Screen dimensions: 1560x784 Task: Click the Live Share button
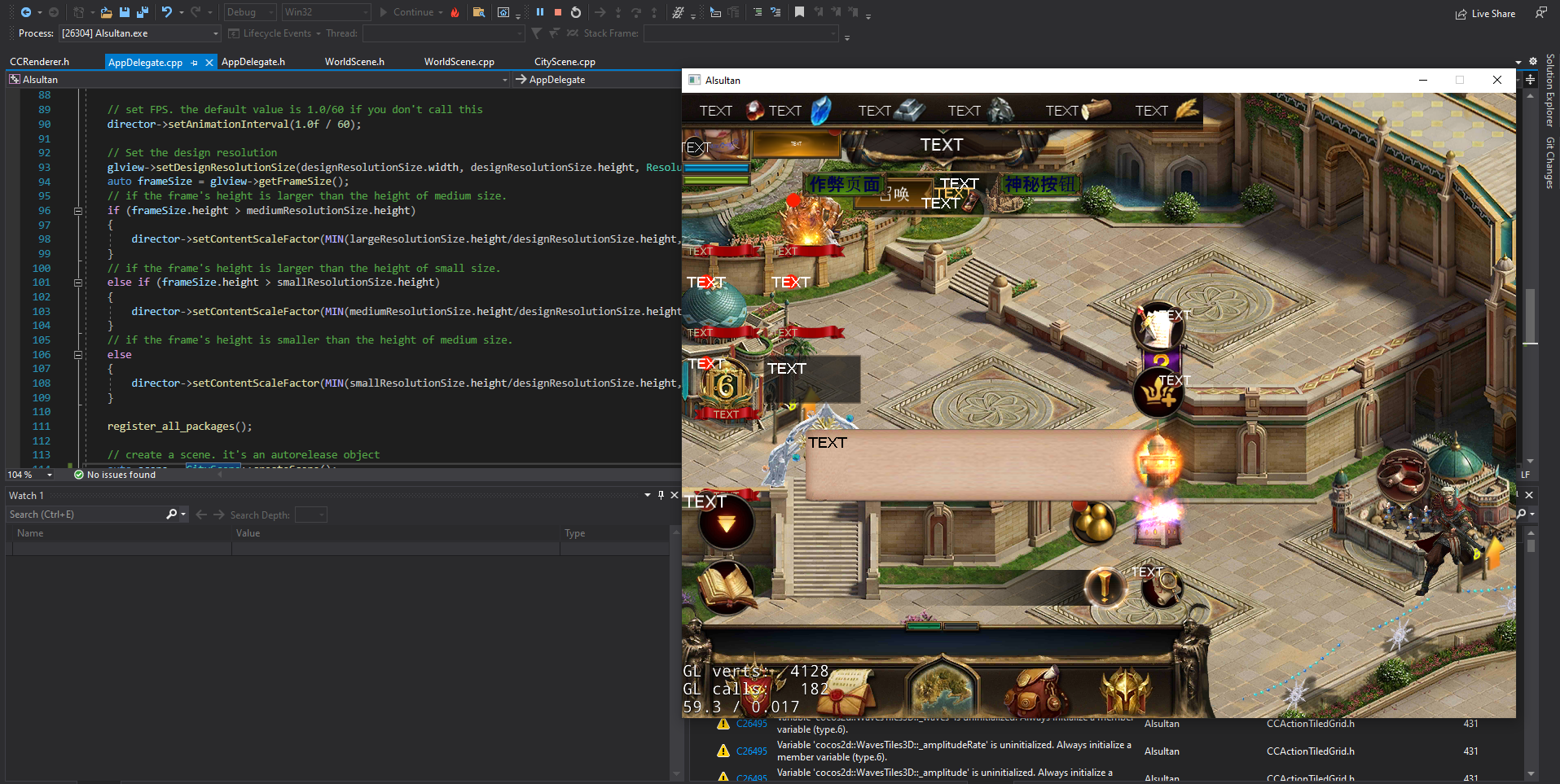click(1486, 14)
